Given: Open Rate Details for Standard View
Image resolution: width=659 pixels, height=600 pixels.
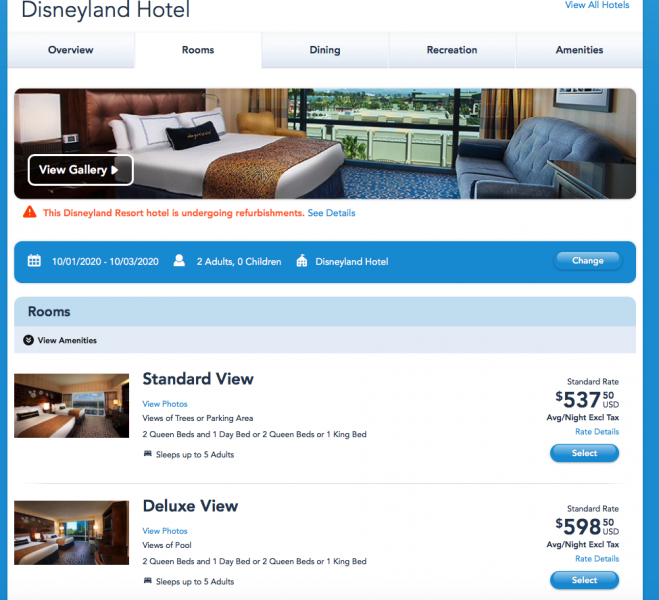Looking at the screenshot, I should click(597, 432).
